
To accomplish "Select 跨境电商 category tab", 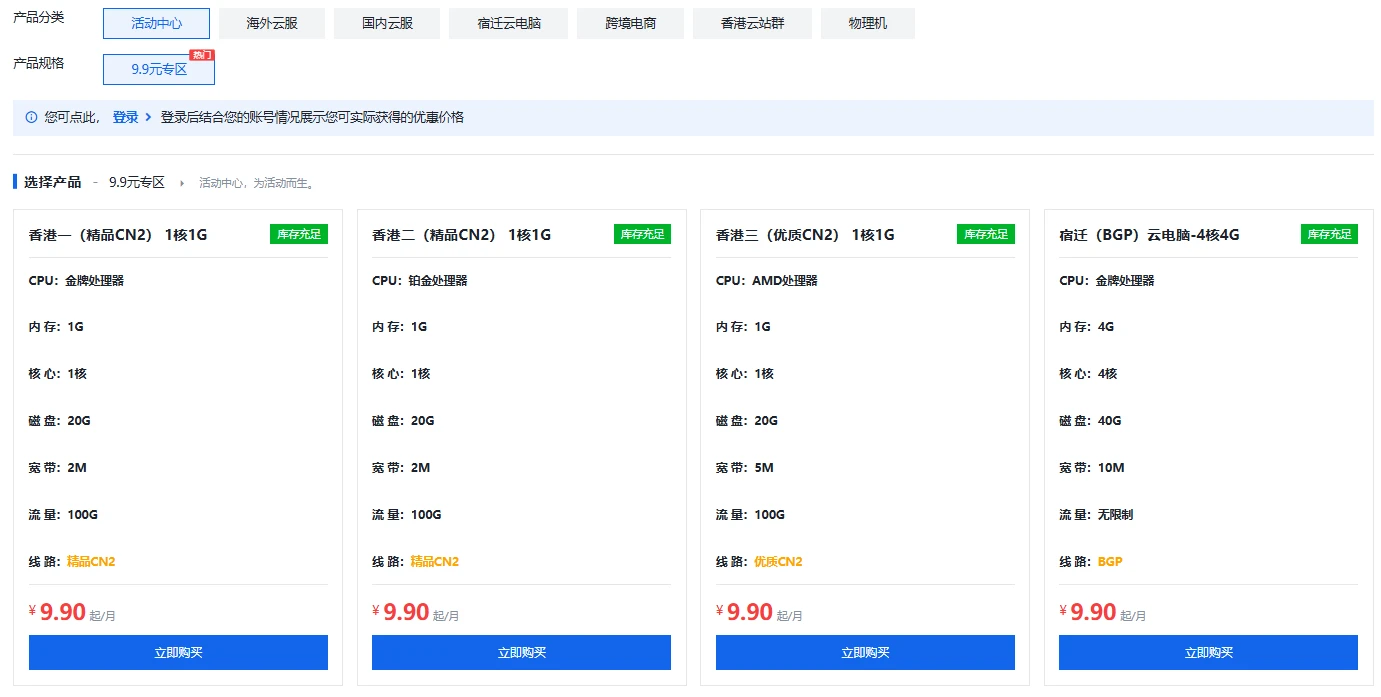I will tap(631, 23).
